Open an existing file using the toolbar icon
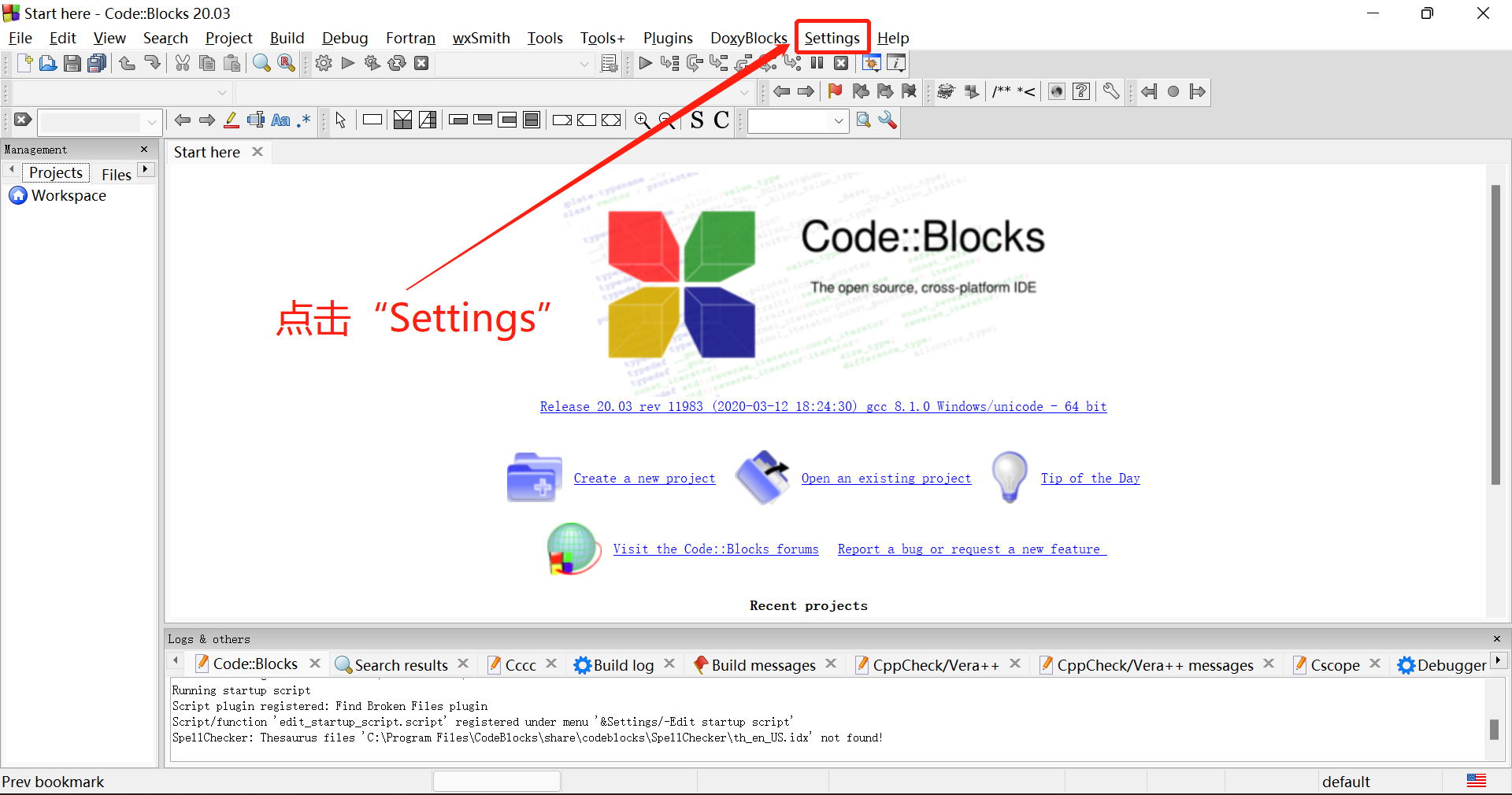This screenshot has width=1512, height=795. [48, 63]
